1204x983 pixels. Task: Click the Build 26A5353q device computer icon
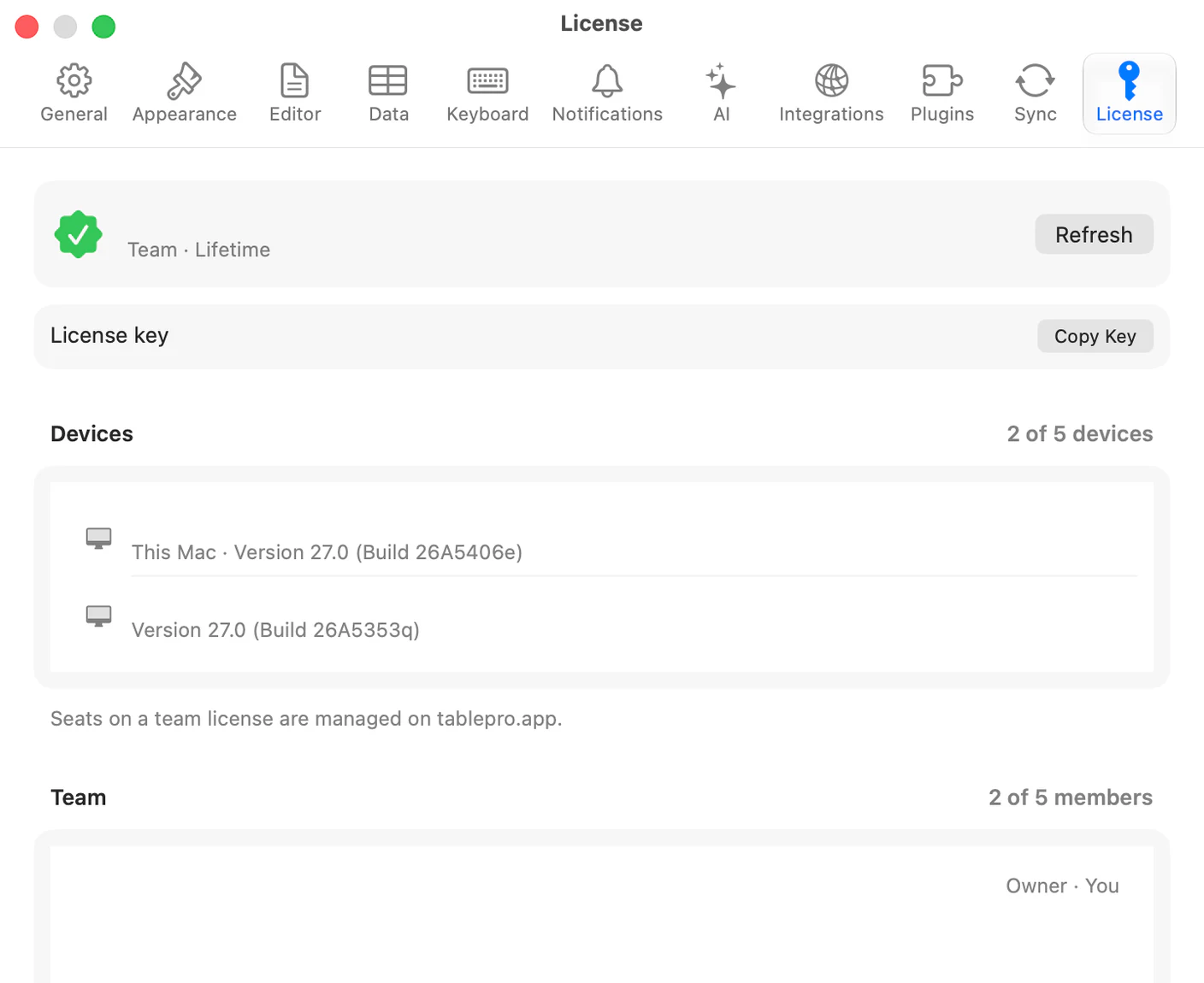(98, 616)
